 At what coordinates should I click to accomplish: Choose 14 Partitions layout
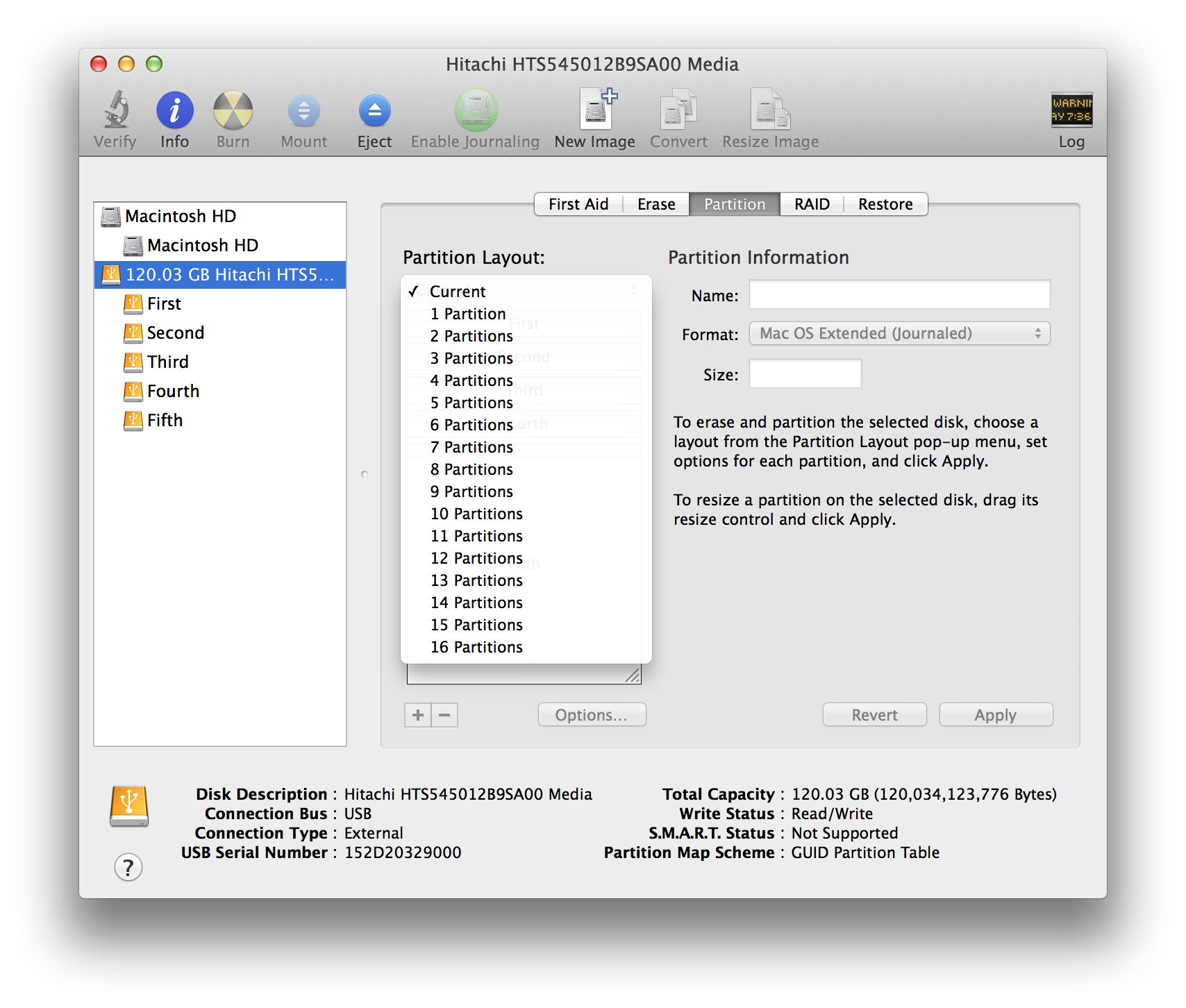(x=526, y=603)
